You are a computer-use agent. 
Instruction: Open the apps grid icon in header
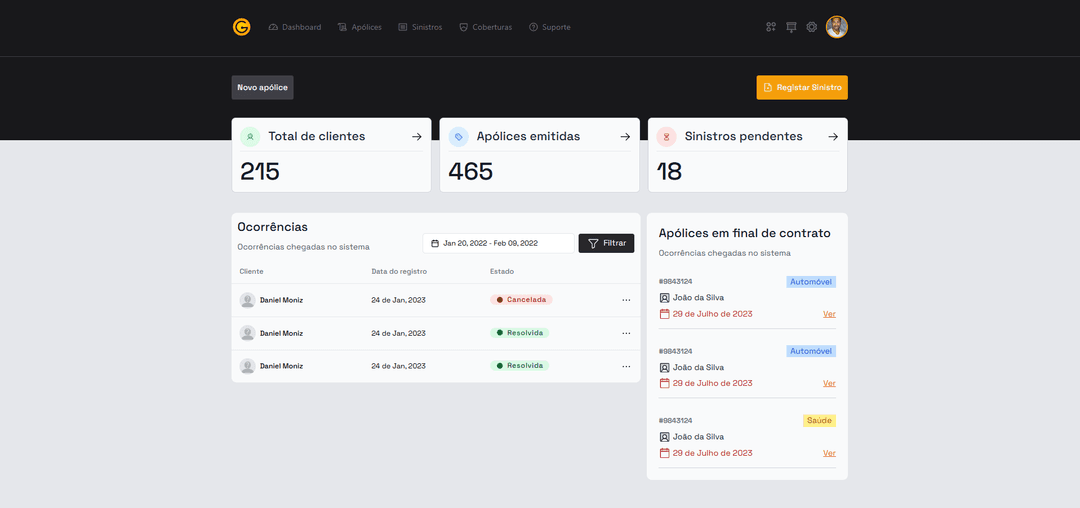coord(771,27)
